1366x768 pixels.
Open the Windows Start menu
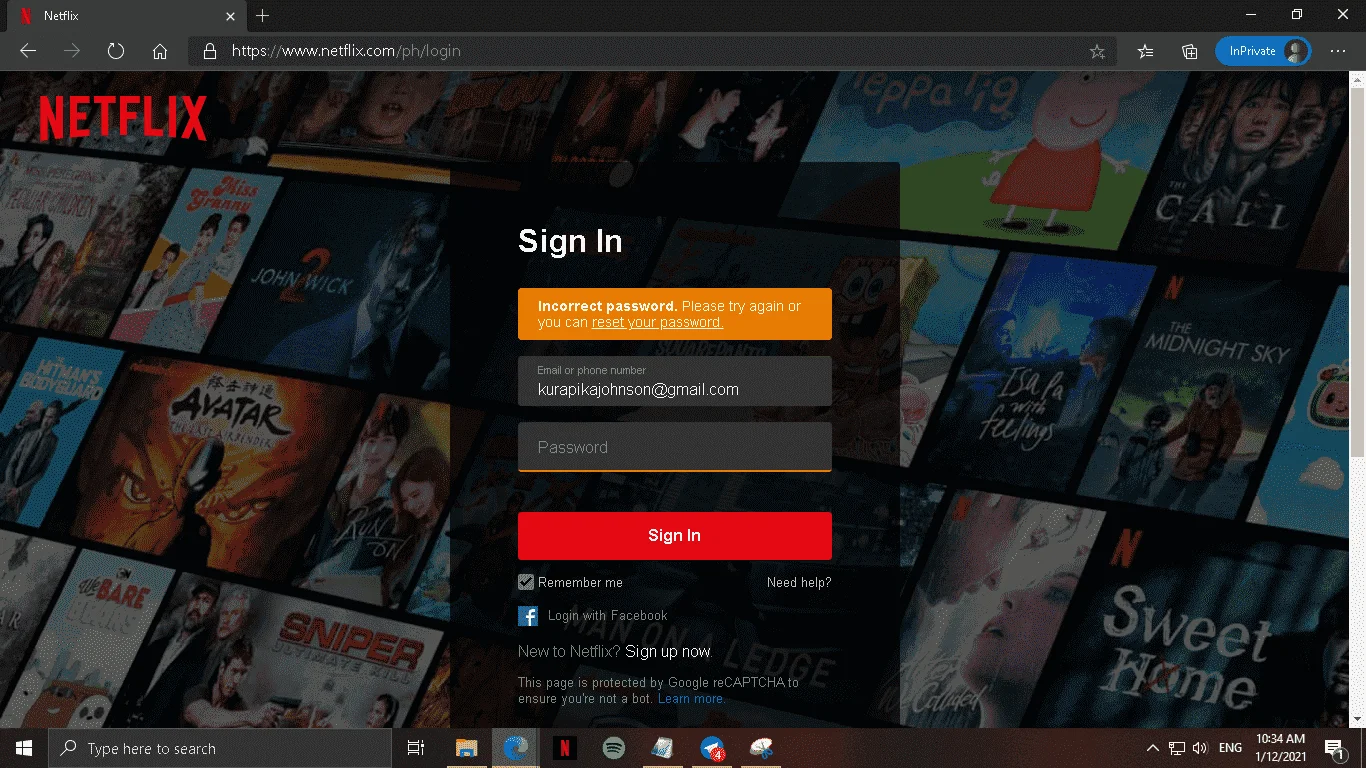(24, 748)
